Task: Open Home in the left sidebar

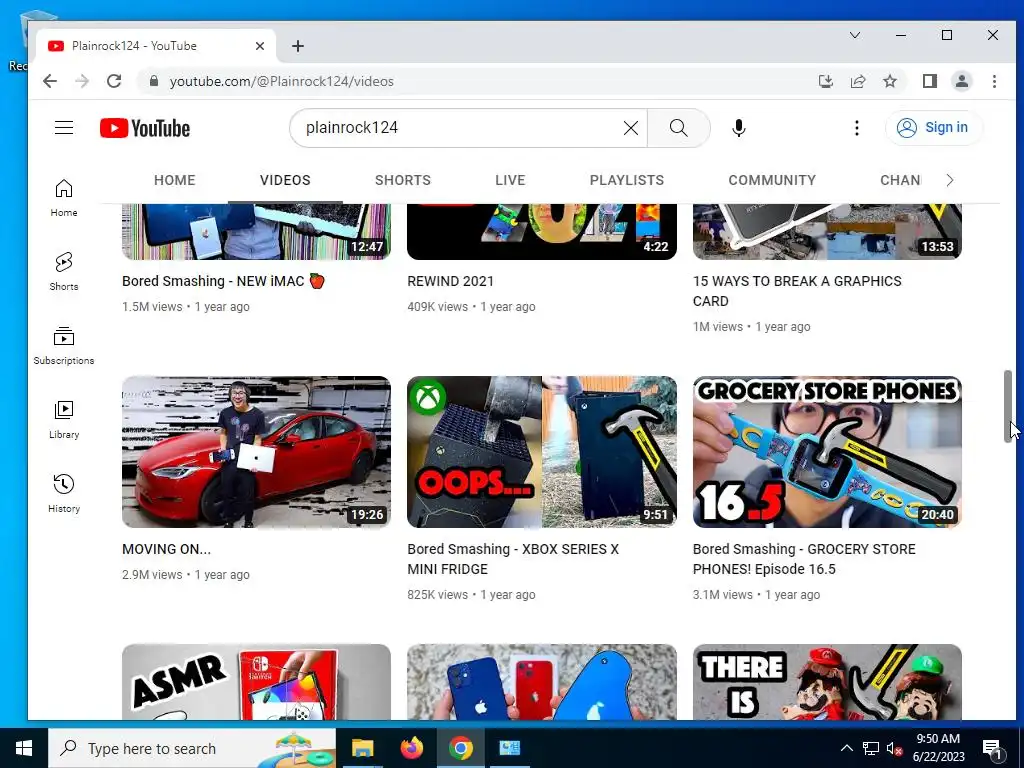Action: [x=64, y=198]
